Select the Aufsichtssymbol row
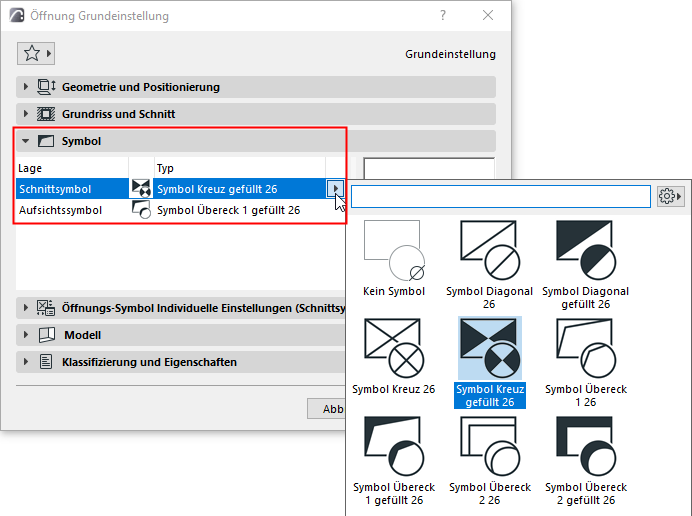The width and height of the screenshot is (692, 516). 181,210
